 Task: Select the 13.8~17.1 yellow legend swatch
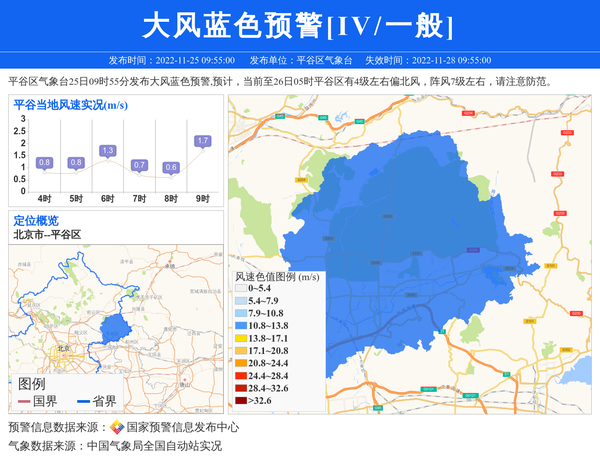[x=240, y=339]
